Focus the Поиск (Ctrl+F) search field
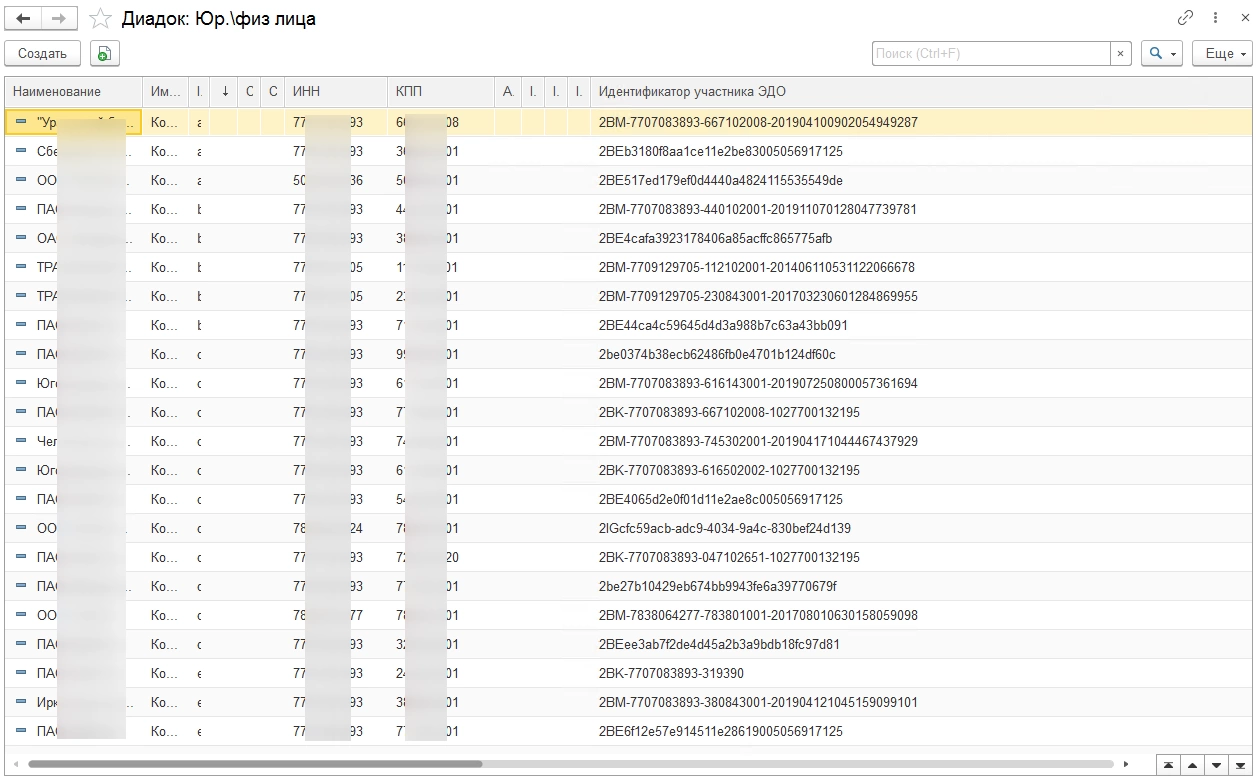This screenshot has height=778, width=1258. (990, 54)
